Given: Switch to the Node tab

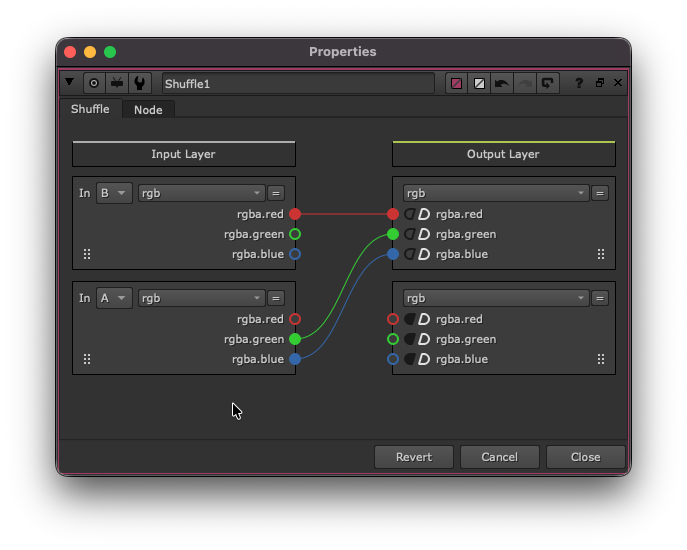Looking at the screenshot, I should 148,110.
